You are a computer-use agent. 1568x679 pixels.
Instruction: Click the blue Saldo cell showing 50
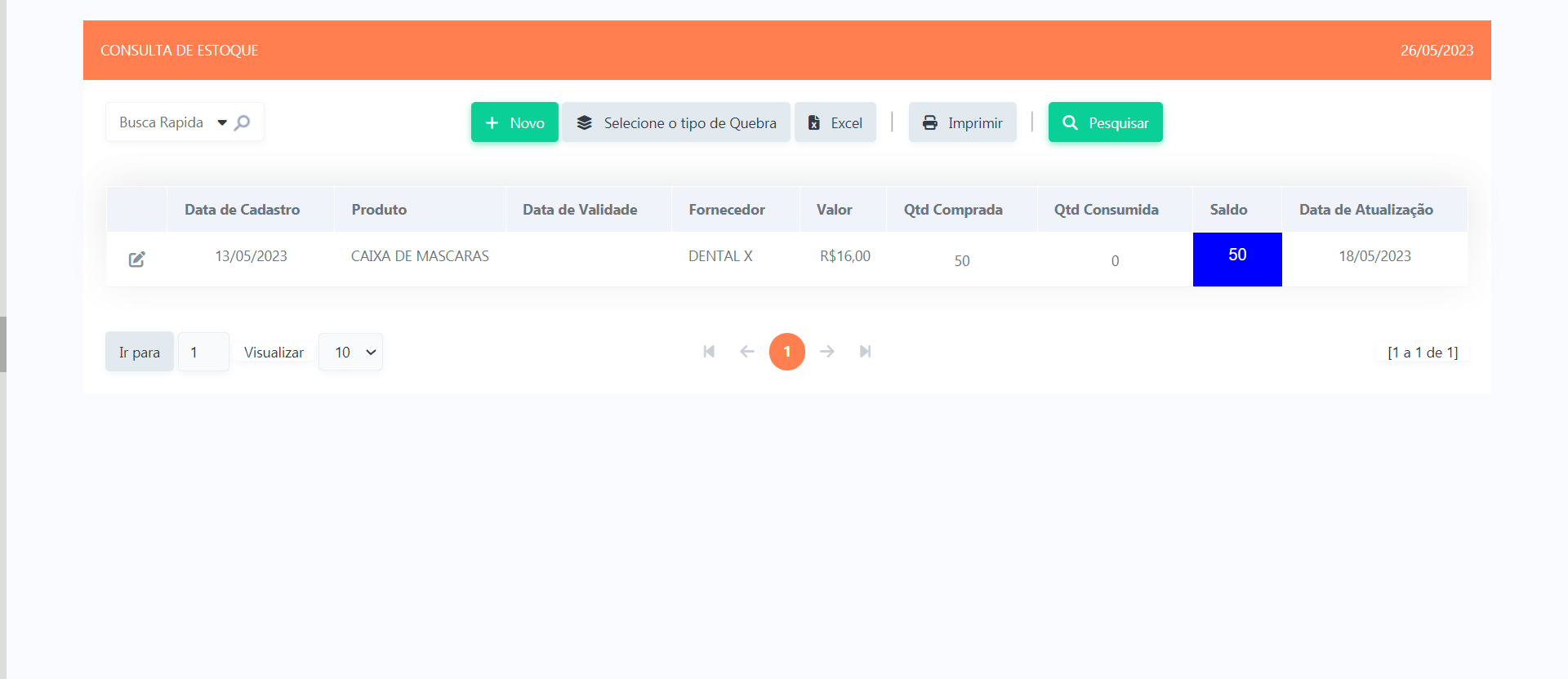pos(1236,259)
